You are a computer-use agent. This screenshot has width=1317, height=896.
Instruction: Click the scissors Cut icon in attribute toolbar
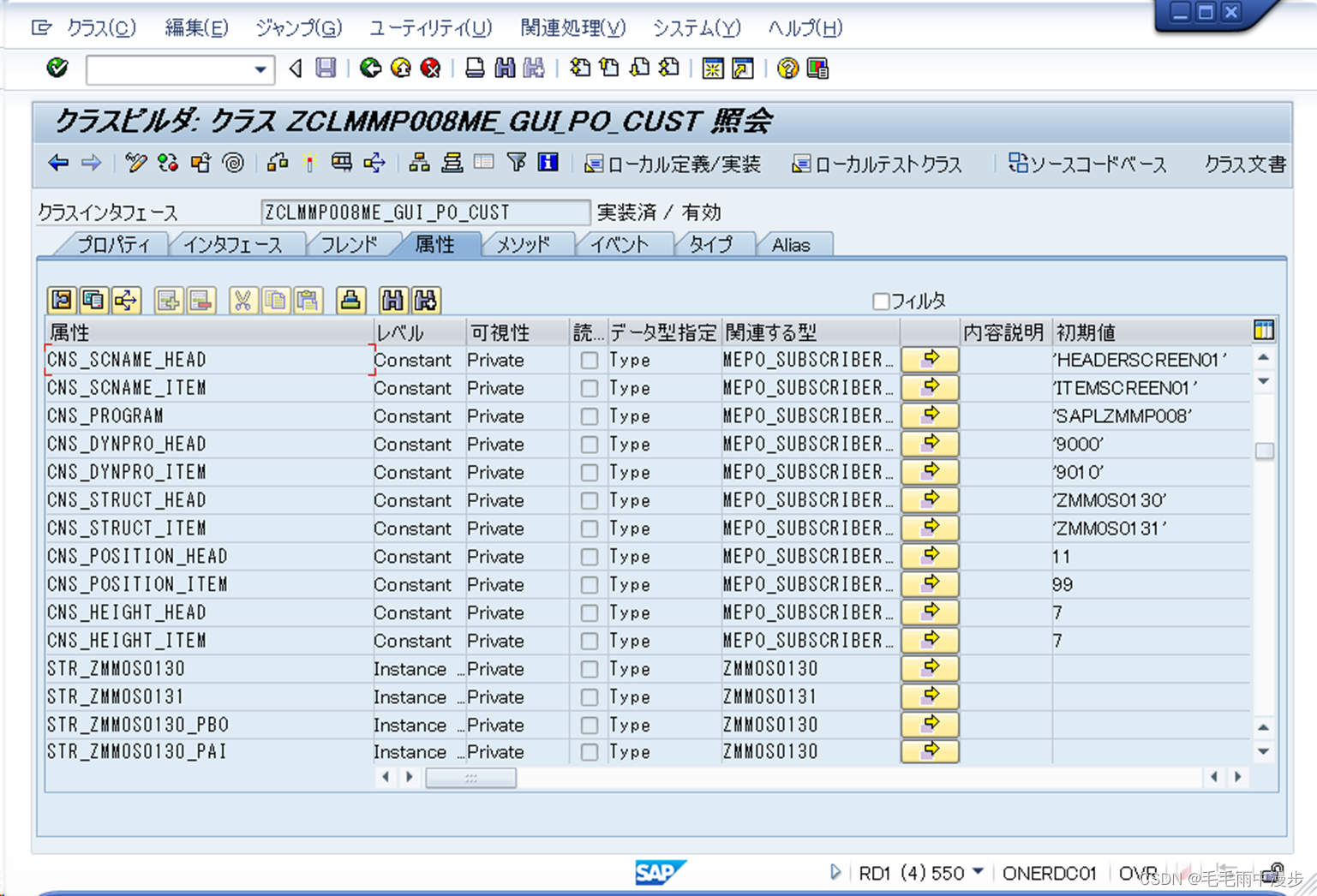[243, 300]
